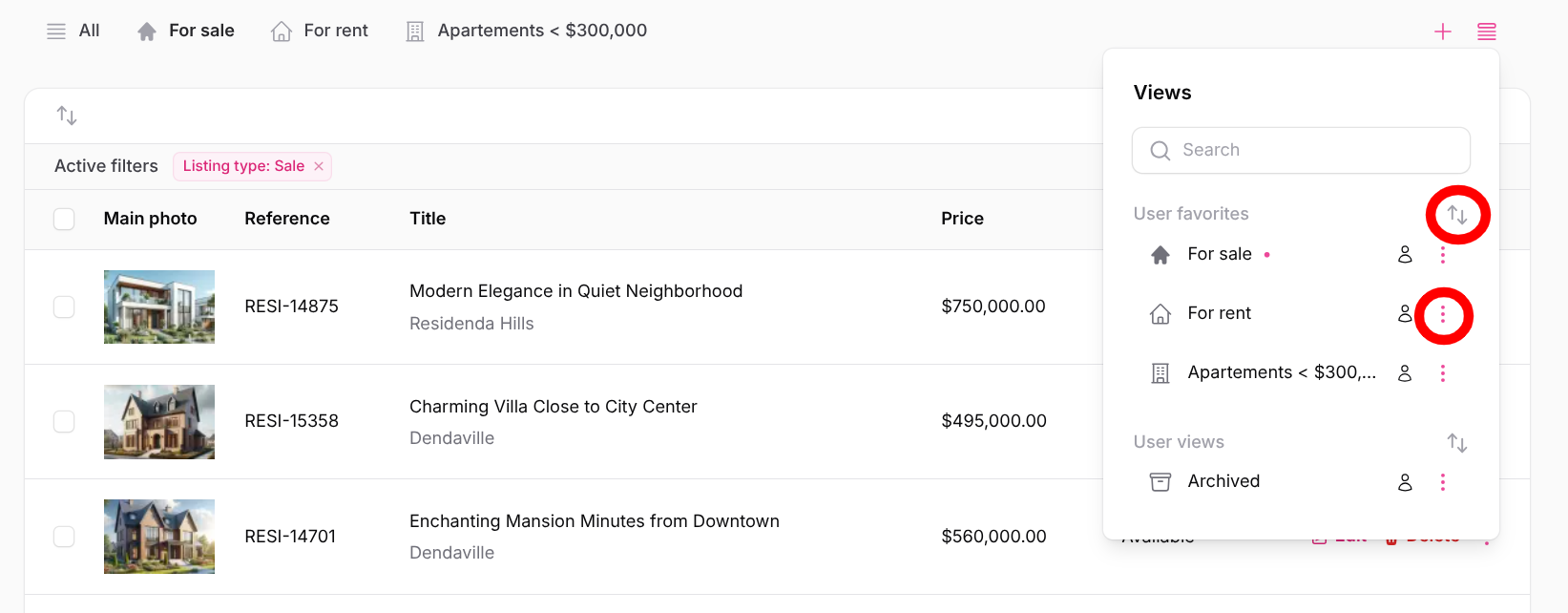
Task: Select Archived view in Views panel
Action: tap(1223, 481)
